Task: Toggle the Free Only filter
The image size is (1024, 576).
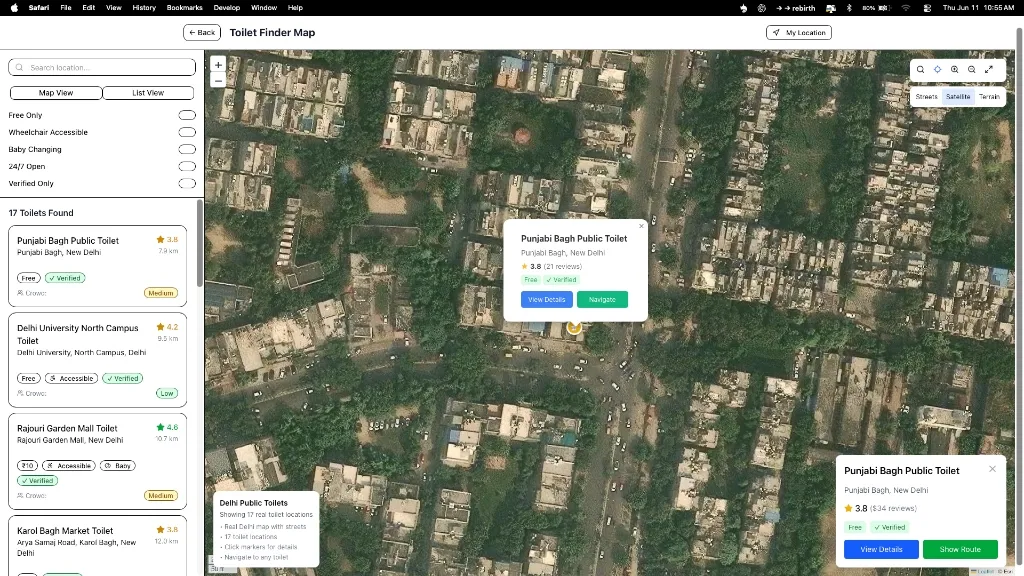Action: pos(187,115)
